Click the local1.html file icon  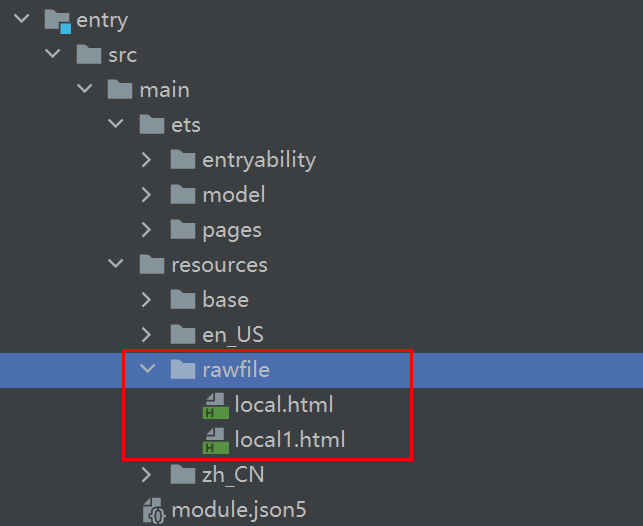215,440
